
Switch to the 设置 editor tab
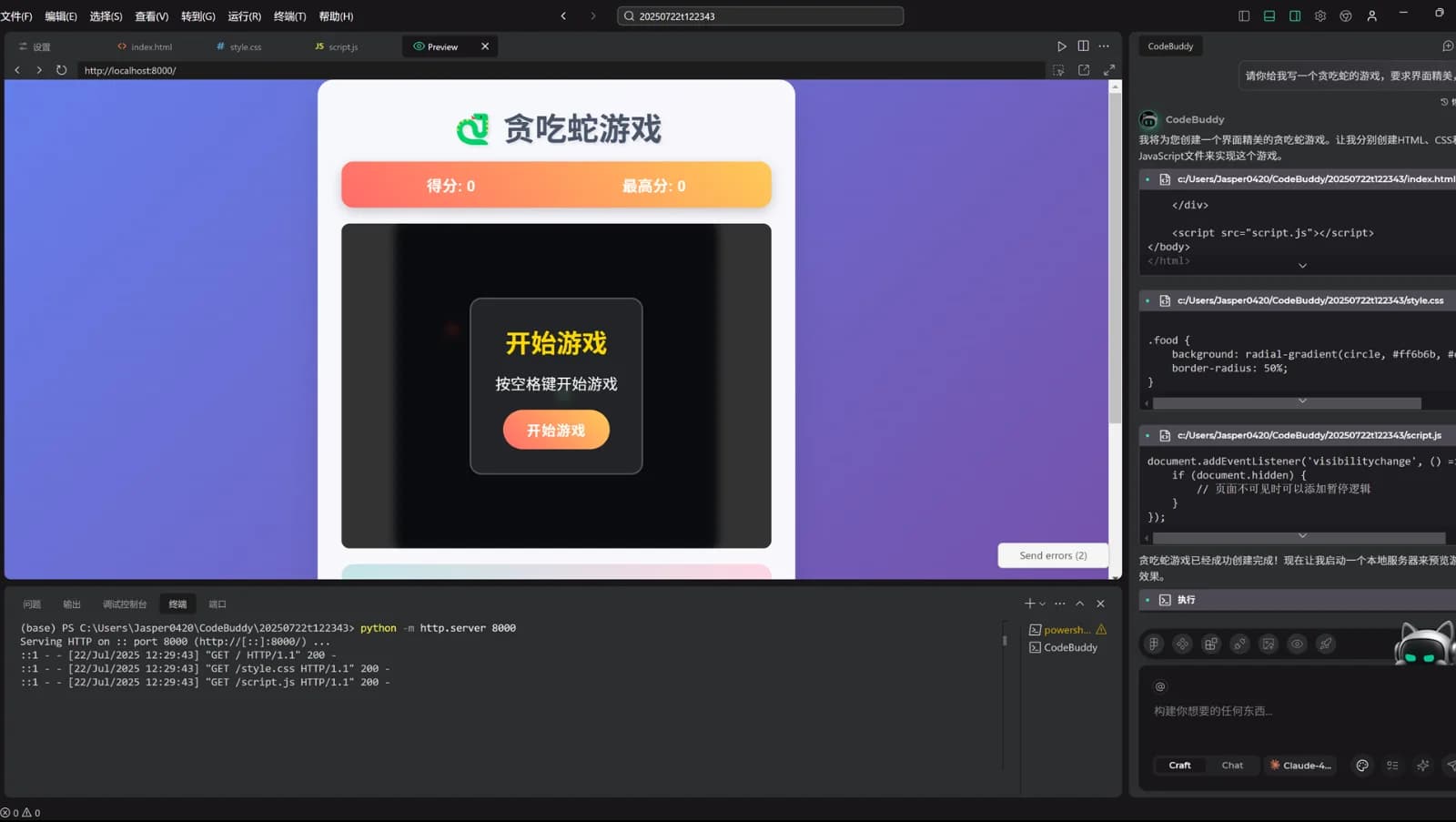pyautogui.click(x=35, y=46)
